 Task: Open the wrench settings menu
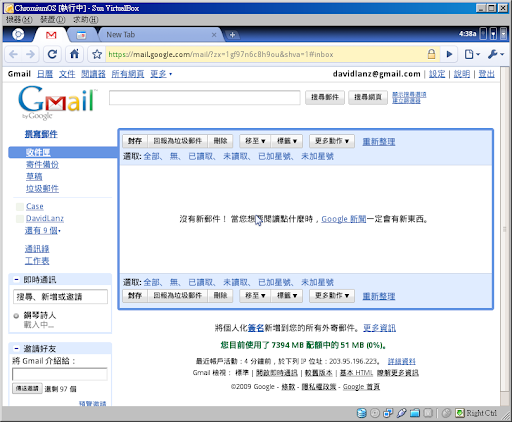[496, 54]
